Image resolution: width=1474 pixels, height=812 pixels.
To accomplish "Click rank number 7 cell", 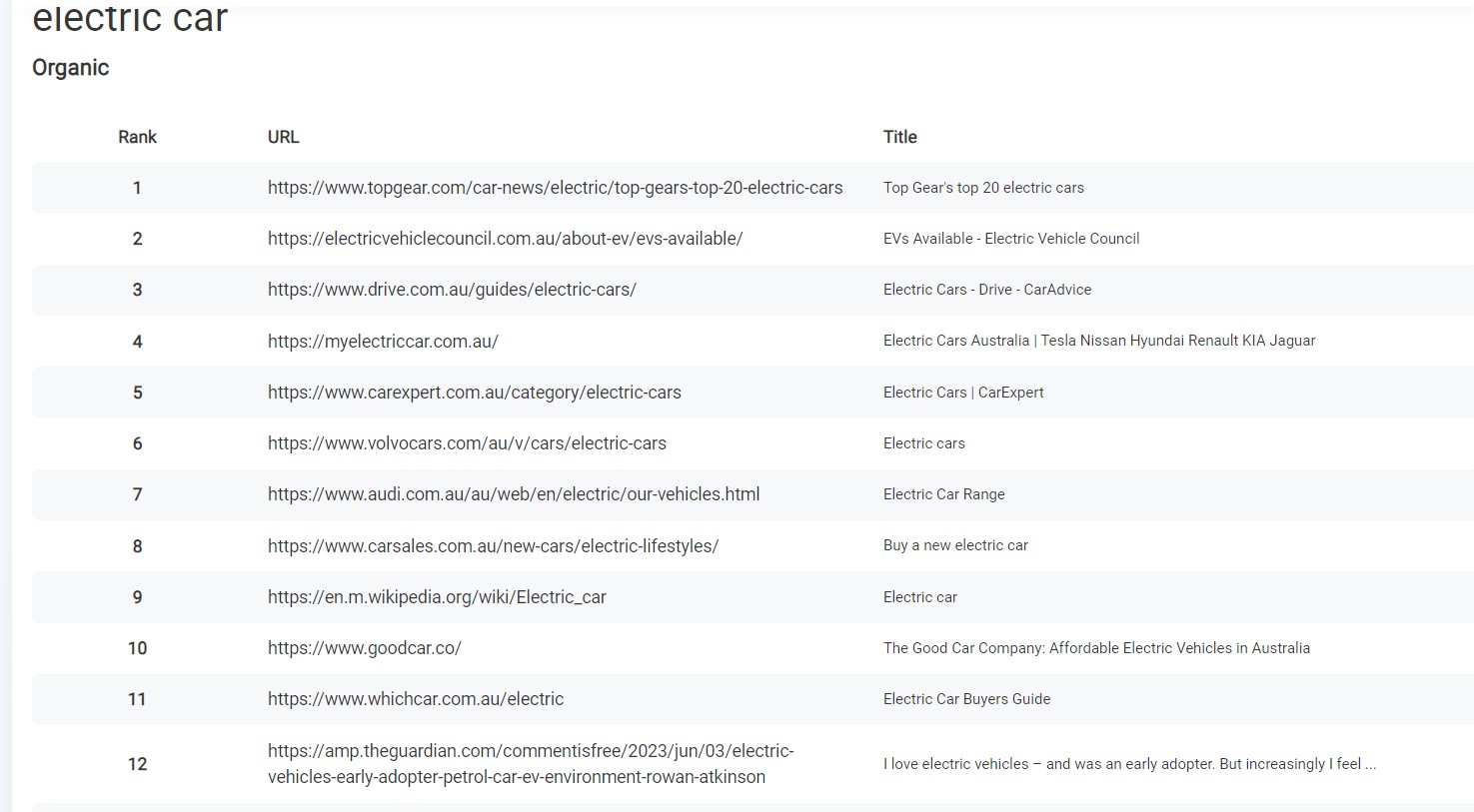I will [x=137, y=494].
